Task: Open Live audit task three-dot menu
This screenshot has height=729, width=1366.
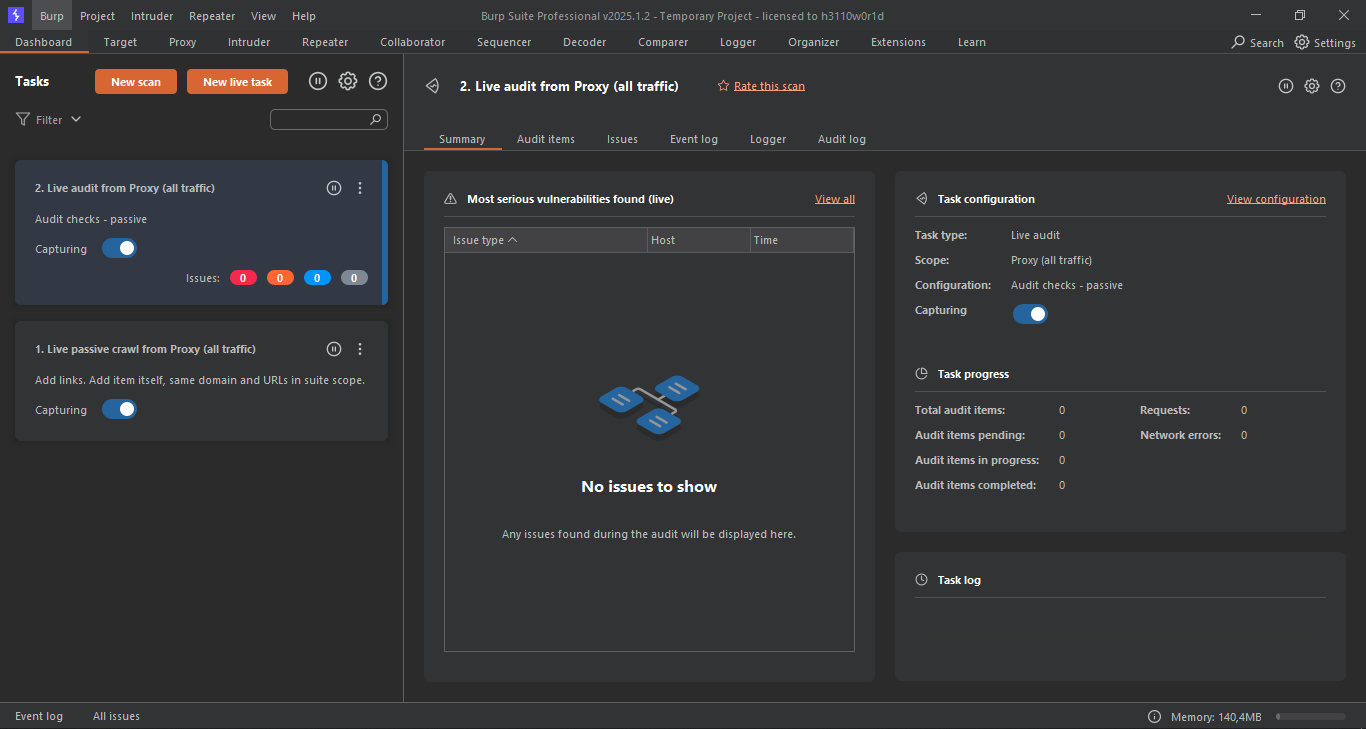Action: pyautogui.click(x=360, y=188)
